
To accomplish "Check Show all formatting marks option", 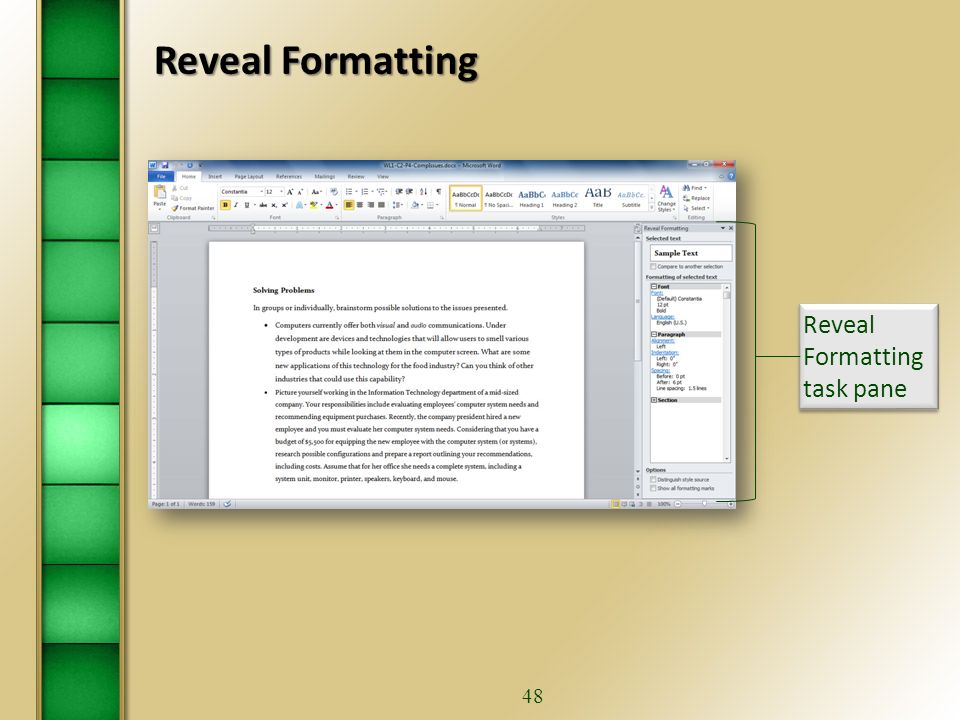I will point(653,488).
